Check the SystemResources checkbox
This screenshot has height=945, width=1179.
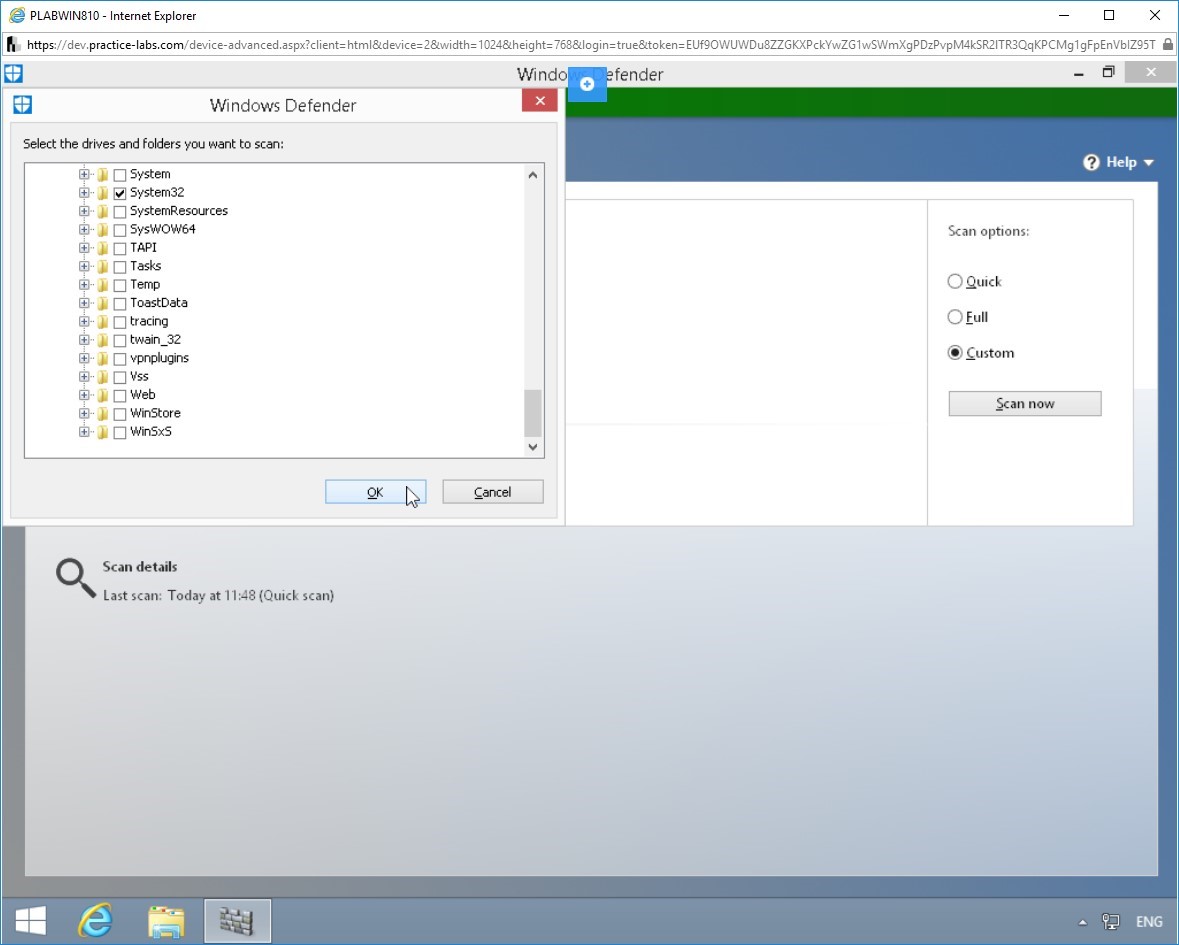[120, 212]
